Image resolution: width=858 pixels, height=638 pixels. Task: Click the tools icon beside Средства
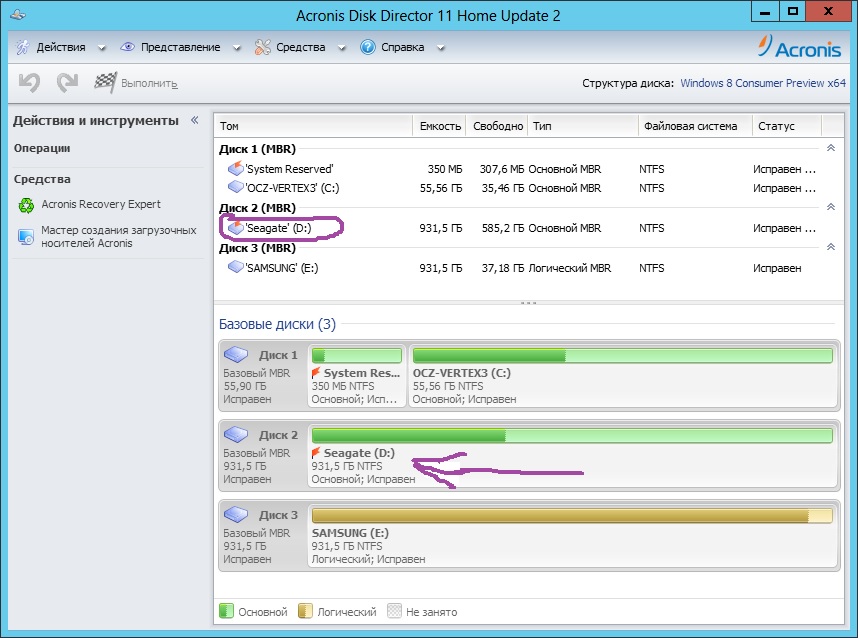pyautogui.click(x=263, y=48)
